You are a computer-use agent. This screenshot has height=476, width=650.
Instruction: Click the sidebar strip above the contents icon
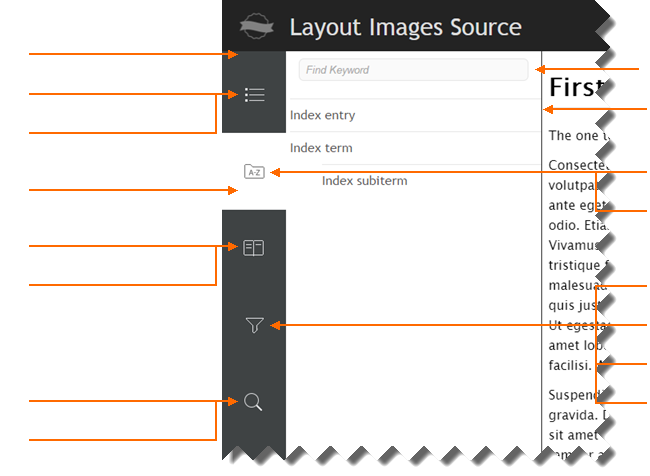click(x=254, y=60)
